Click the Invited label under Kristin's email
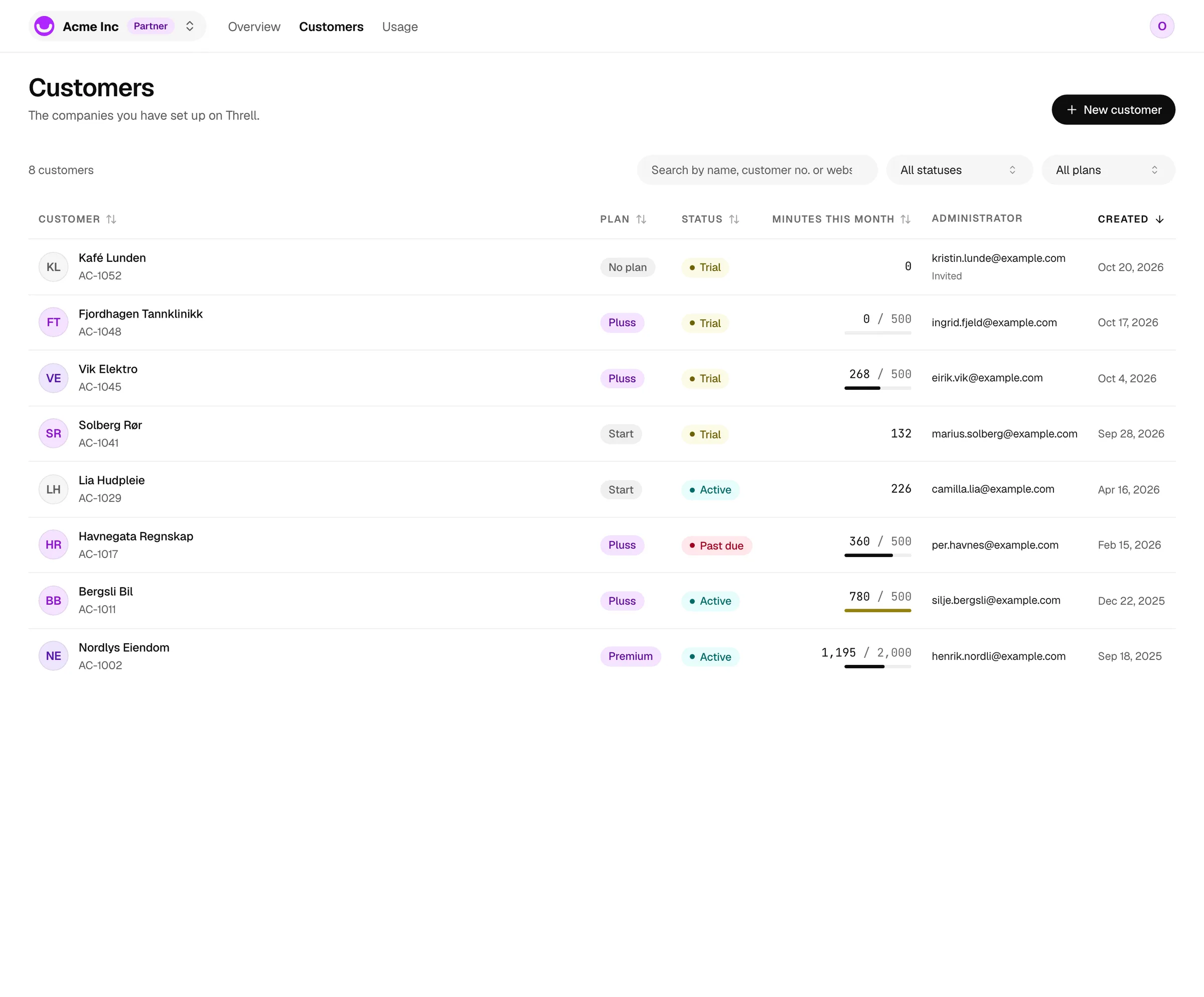Image resolution: width=1204 pixels, height=997 pixels. (947, 276)
